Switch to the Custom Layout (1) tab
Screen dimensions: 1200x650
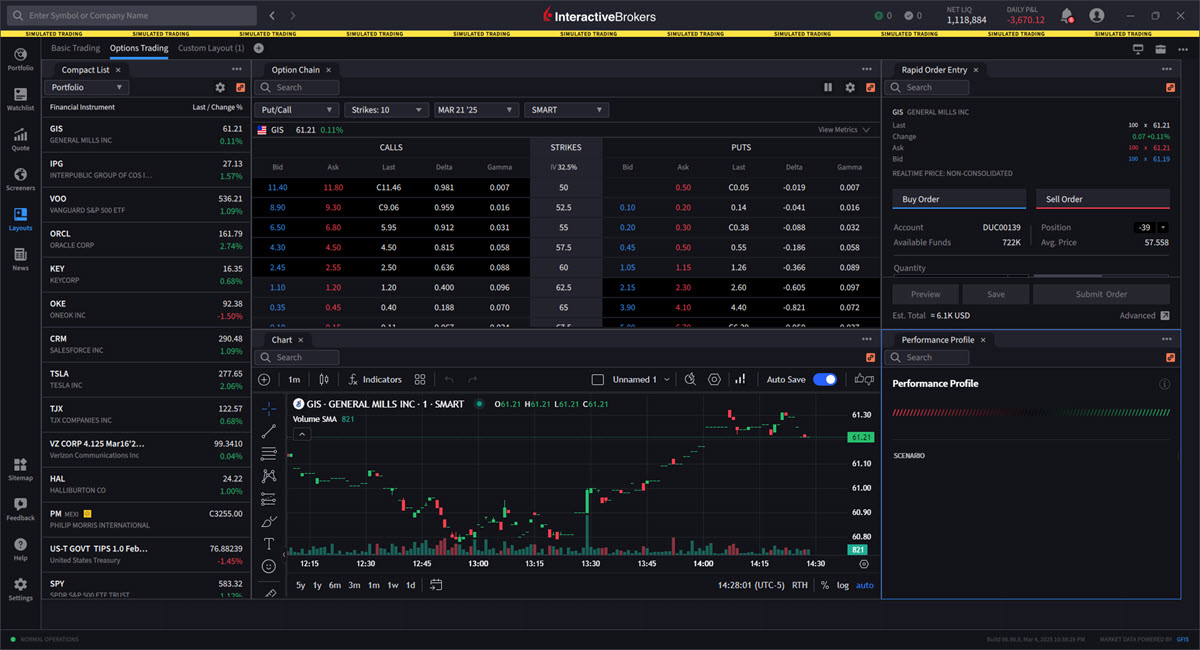click(x=211, y=48)
